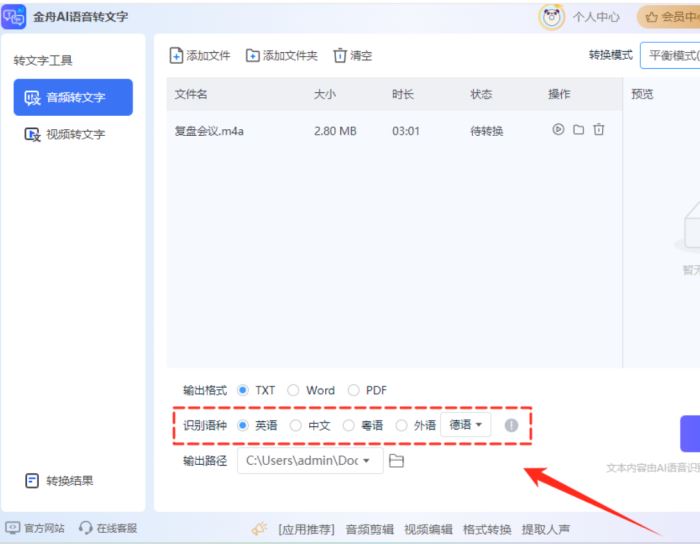The width and height of the screenshot is (700, 544).
Task: Open the 转换模式 平衡模式 dropdown
Action: [670, 55]
